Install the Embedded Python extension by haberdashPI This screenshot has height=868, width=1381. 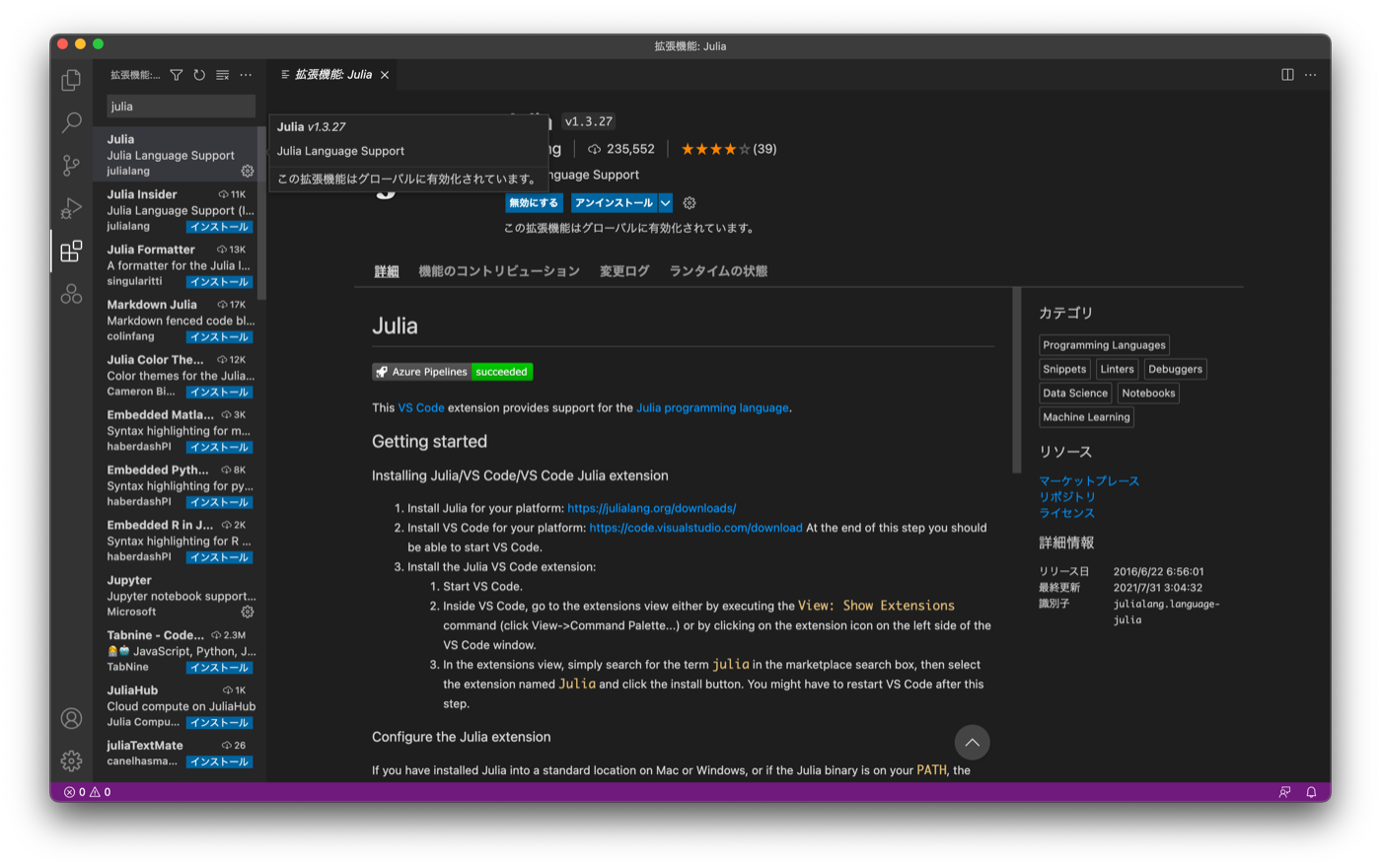(x=220, y=502)
